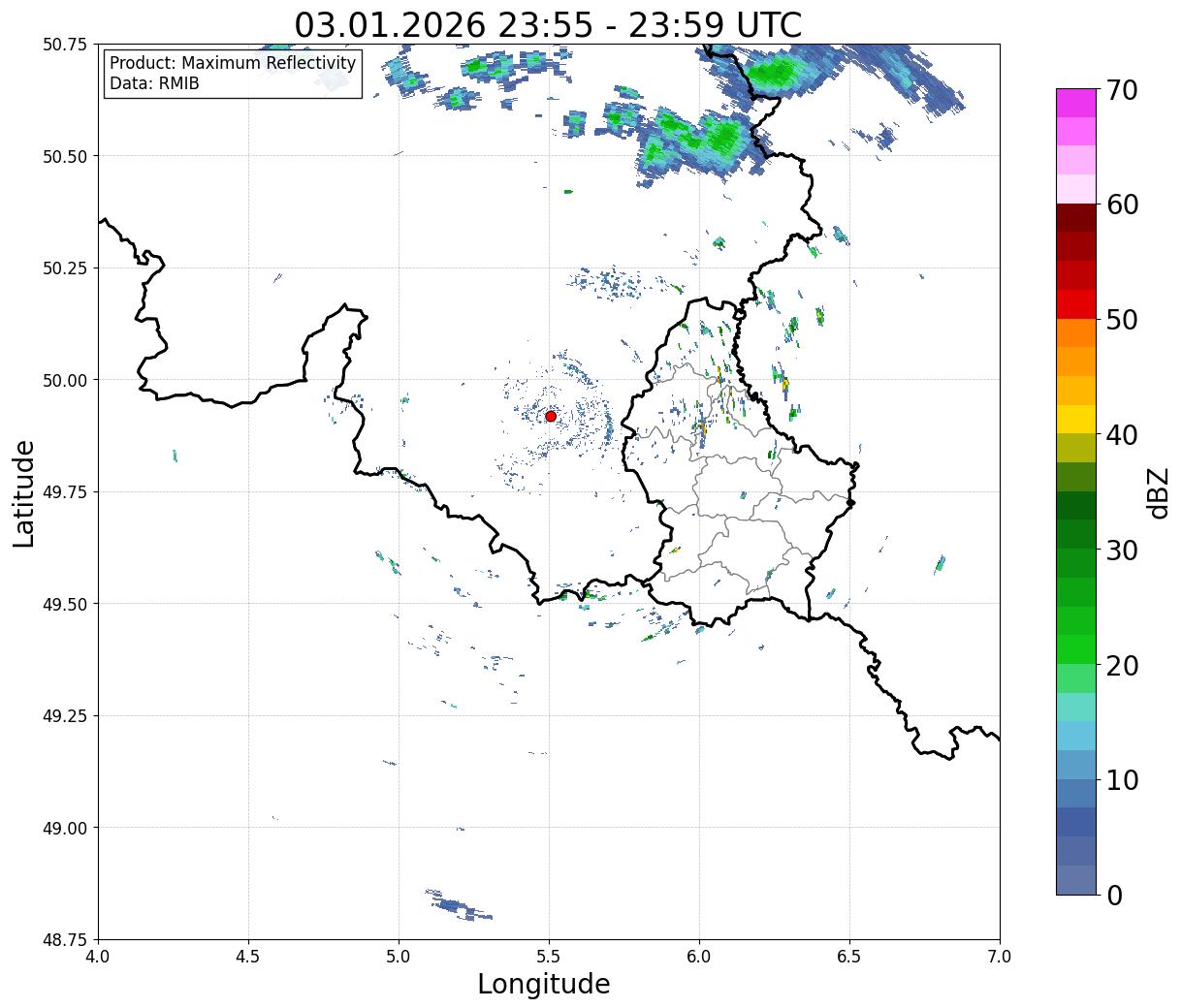The height and width of the screenshot is (1008, 1182).
Task: Pick the bright red swatch just above 50 dBZ
Action: [x=1075, y=304]
